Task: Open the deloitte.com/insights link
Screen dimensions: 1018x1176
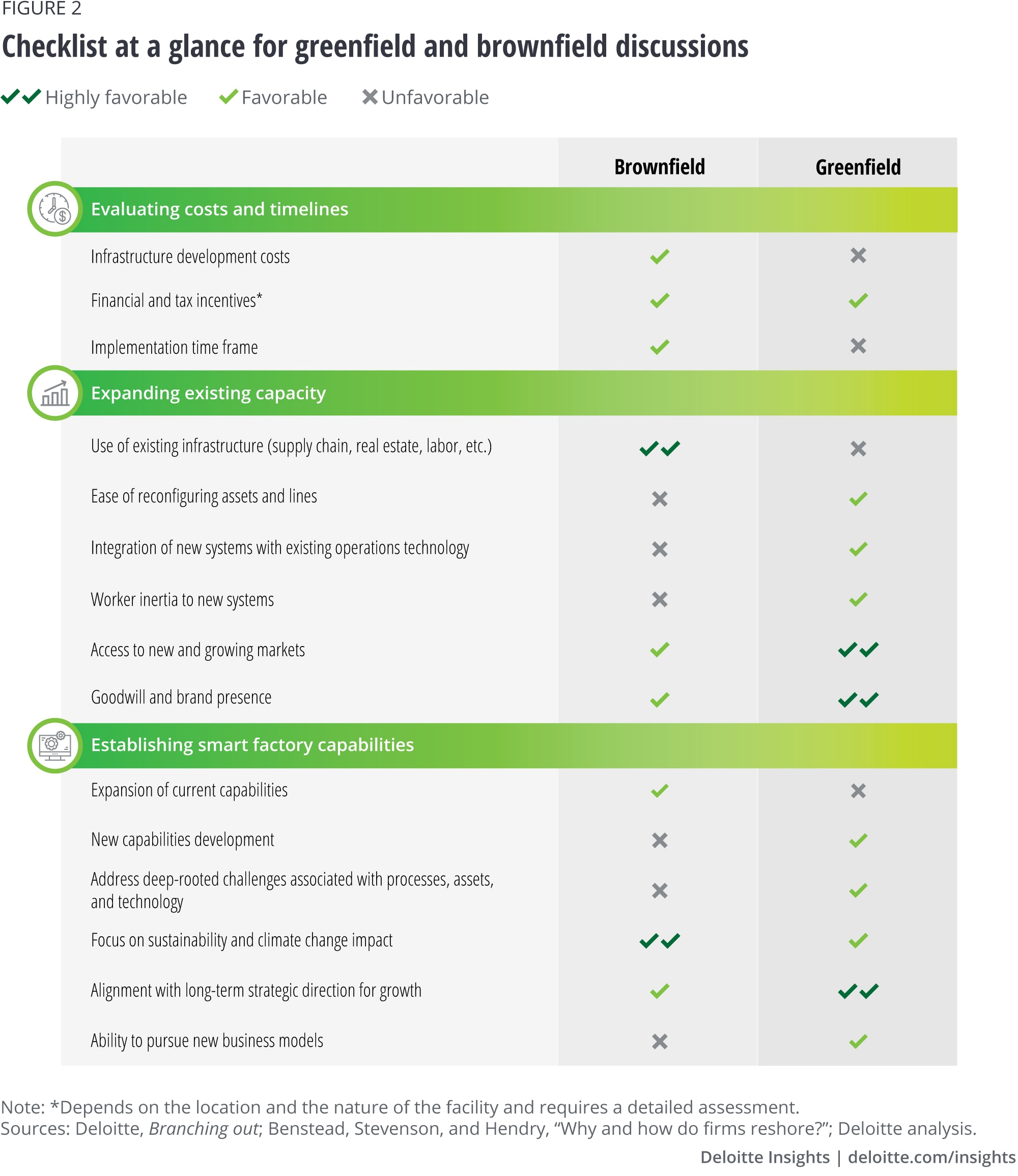Action: tap(931, 1157)
